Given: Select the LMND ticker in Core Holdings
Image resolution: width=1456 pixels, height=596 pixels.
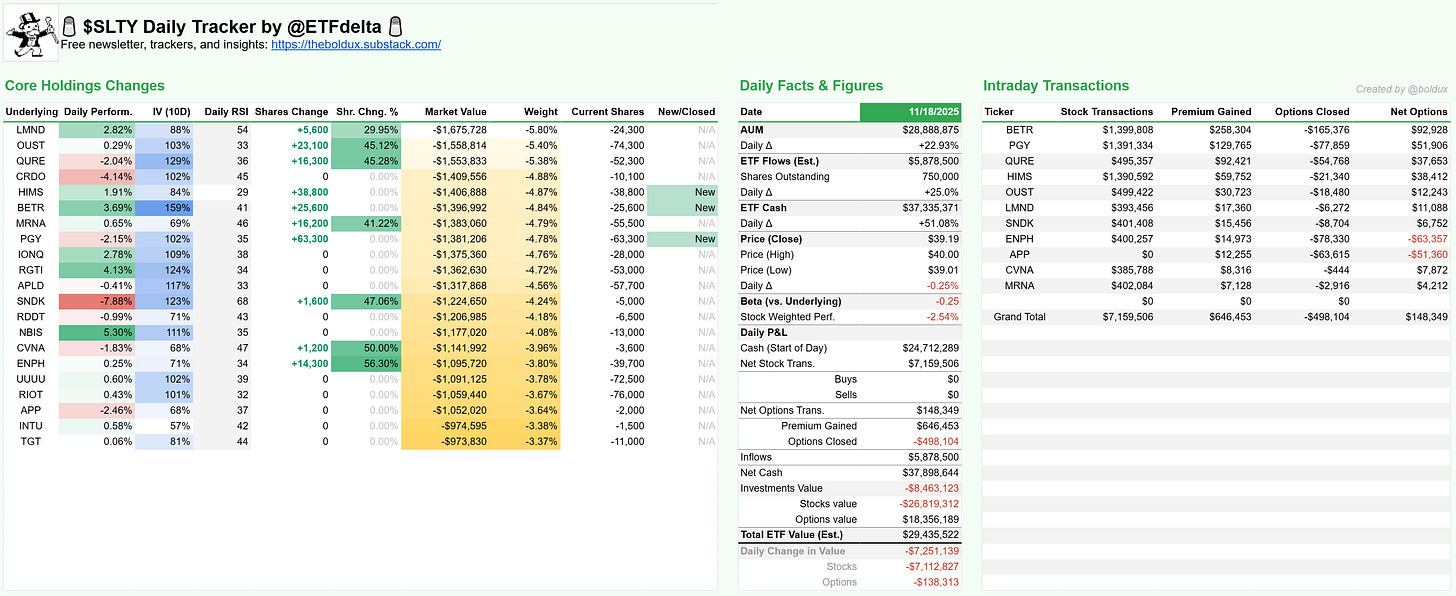Looking at the screenshot, I should (18, 130).
